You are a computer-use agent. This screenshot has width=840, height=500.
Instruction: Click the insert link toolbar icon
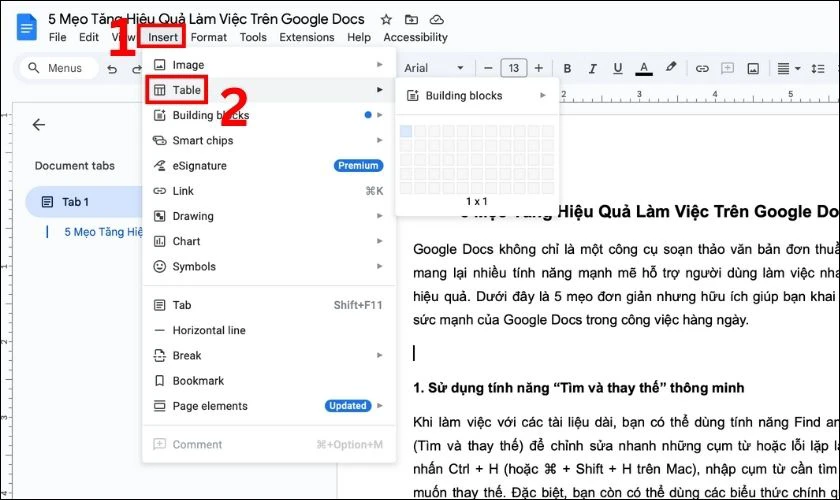(x=702, y=69)
